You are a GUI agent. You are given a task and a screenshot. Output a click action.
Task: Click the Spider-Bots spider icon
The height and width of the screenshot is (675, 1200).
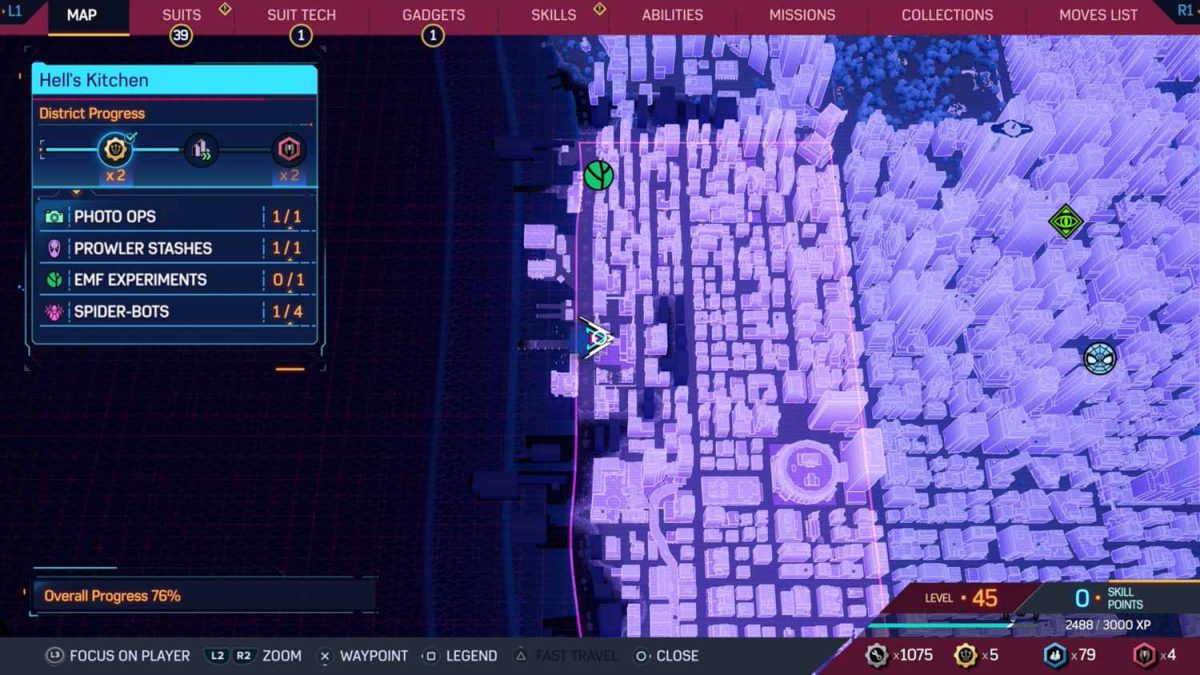(53, 312)
